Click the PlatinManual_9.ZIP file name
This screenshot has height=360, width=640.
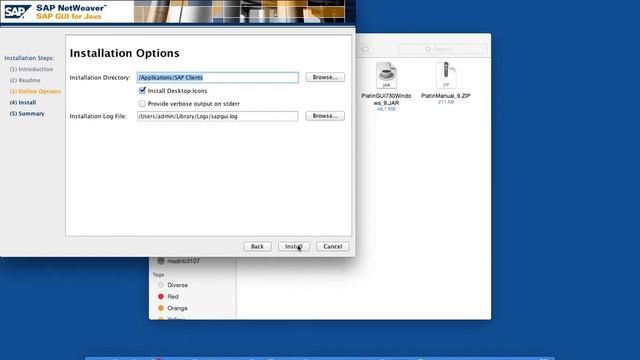point(446,96)
